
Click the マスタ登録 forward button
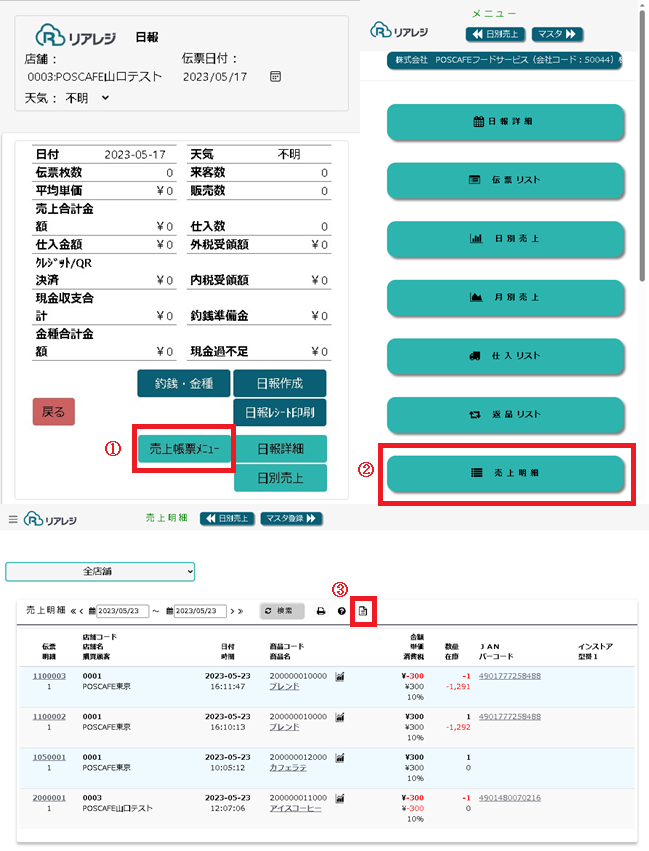click(291, 519)
